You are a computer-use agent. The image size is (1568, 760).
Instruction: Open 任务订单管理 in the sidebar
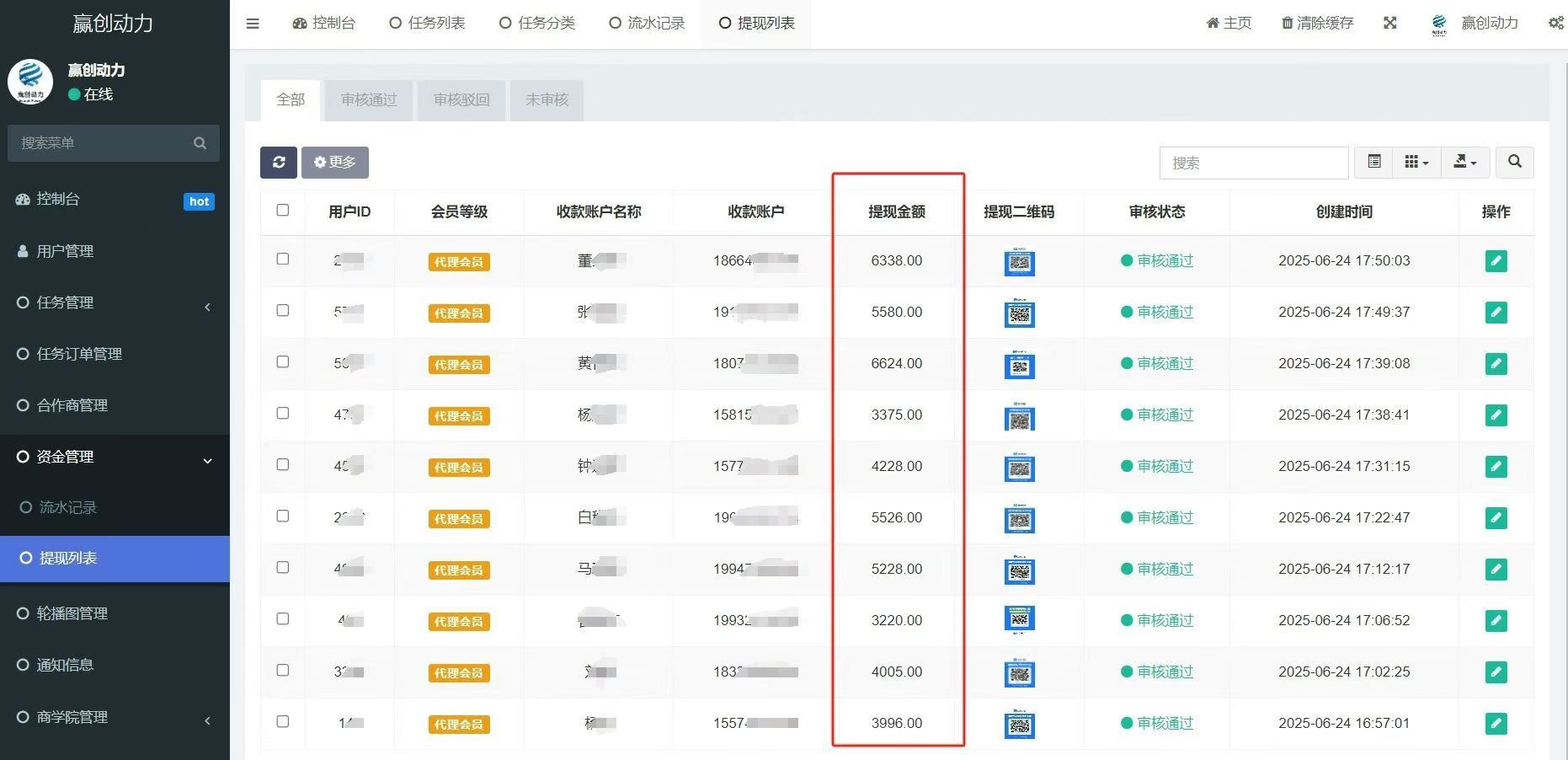[115, 354]
